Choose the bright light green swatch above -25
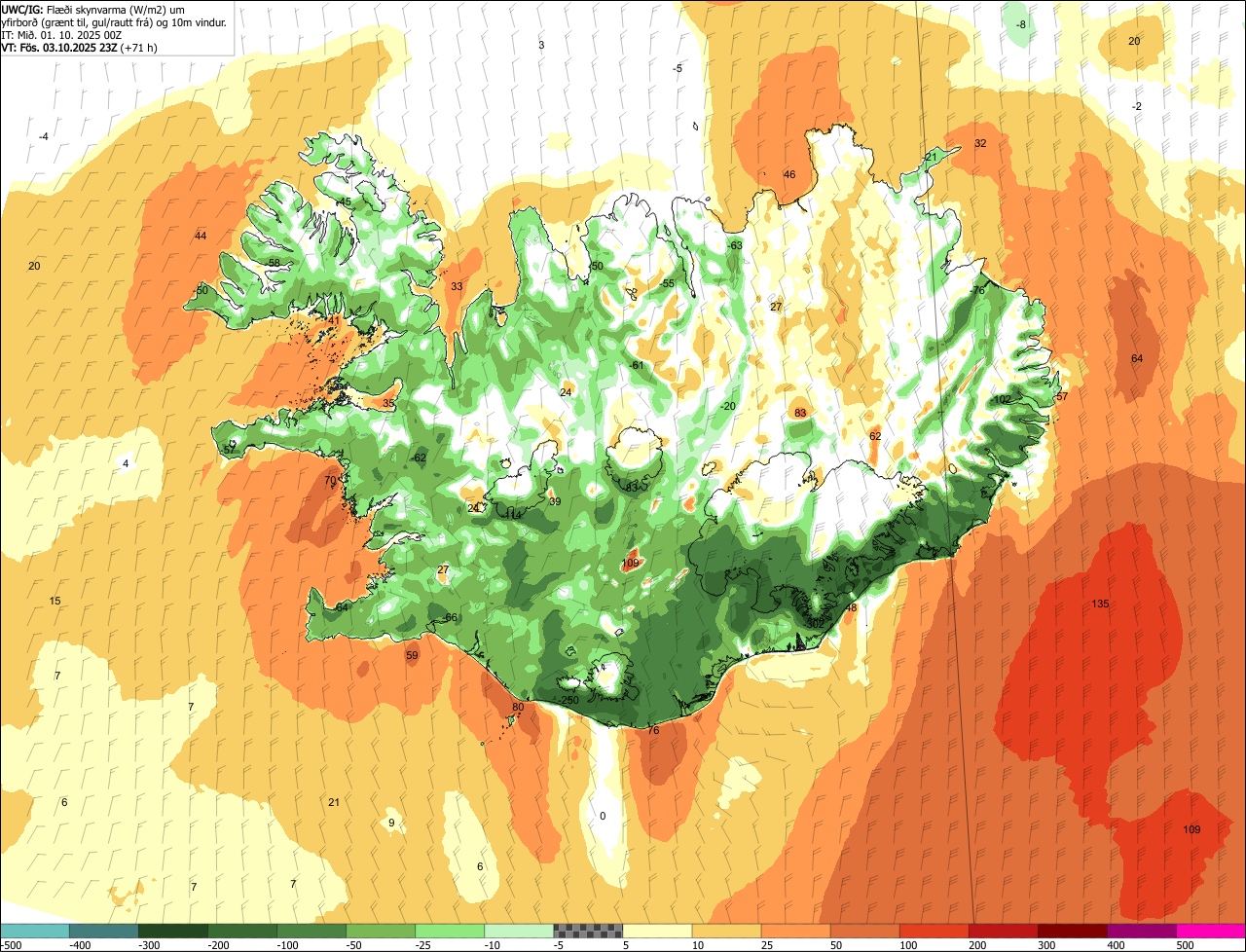The height and width of the screenshot is (952, 1246). (x=450, y=931)
